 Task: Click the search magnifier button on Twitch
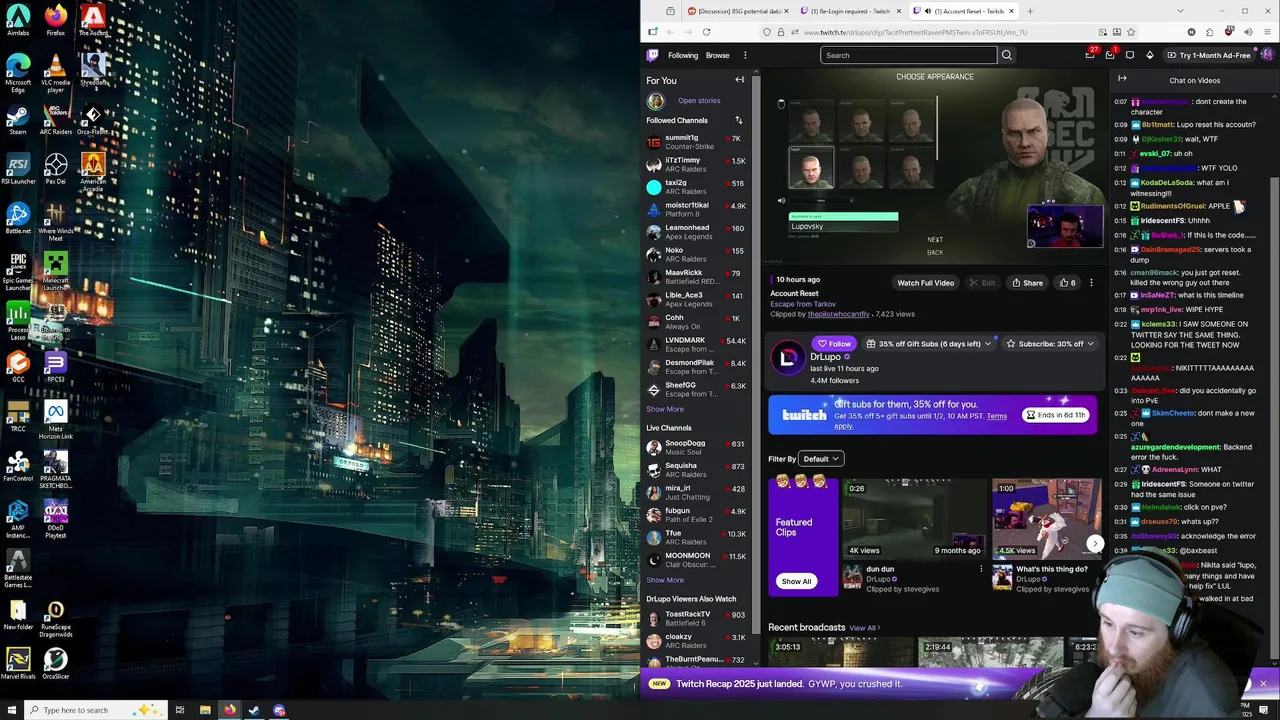pos(1007,55)
